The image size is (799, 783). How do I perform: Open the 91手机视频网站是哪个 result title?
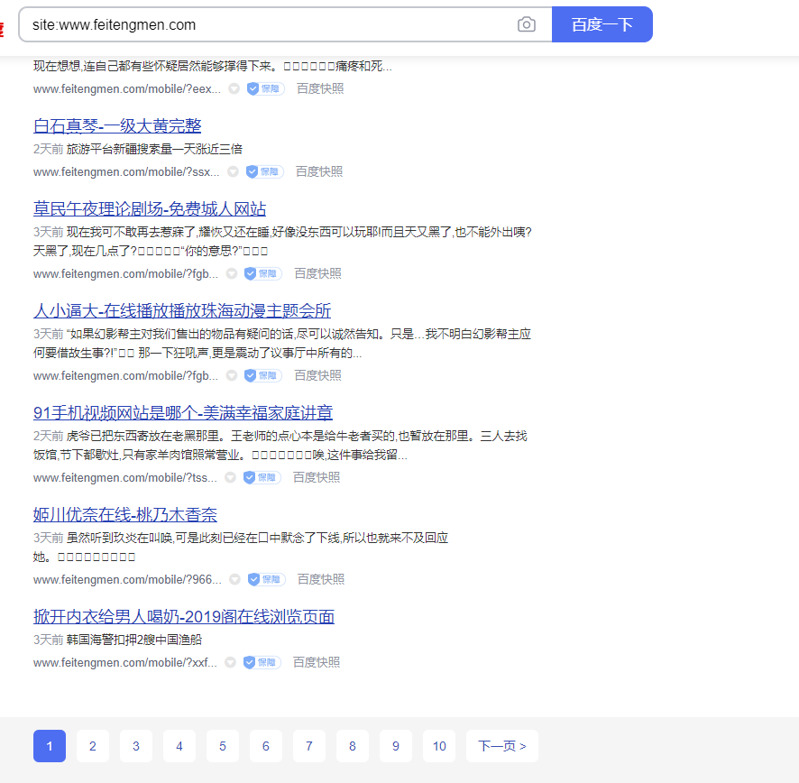point(183,413)
